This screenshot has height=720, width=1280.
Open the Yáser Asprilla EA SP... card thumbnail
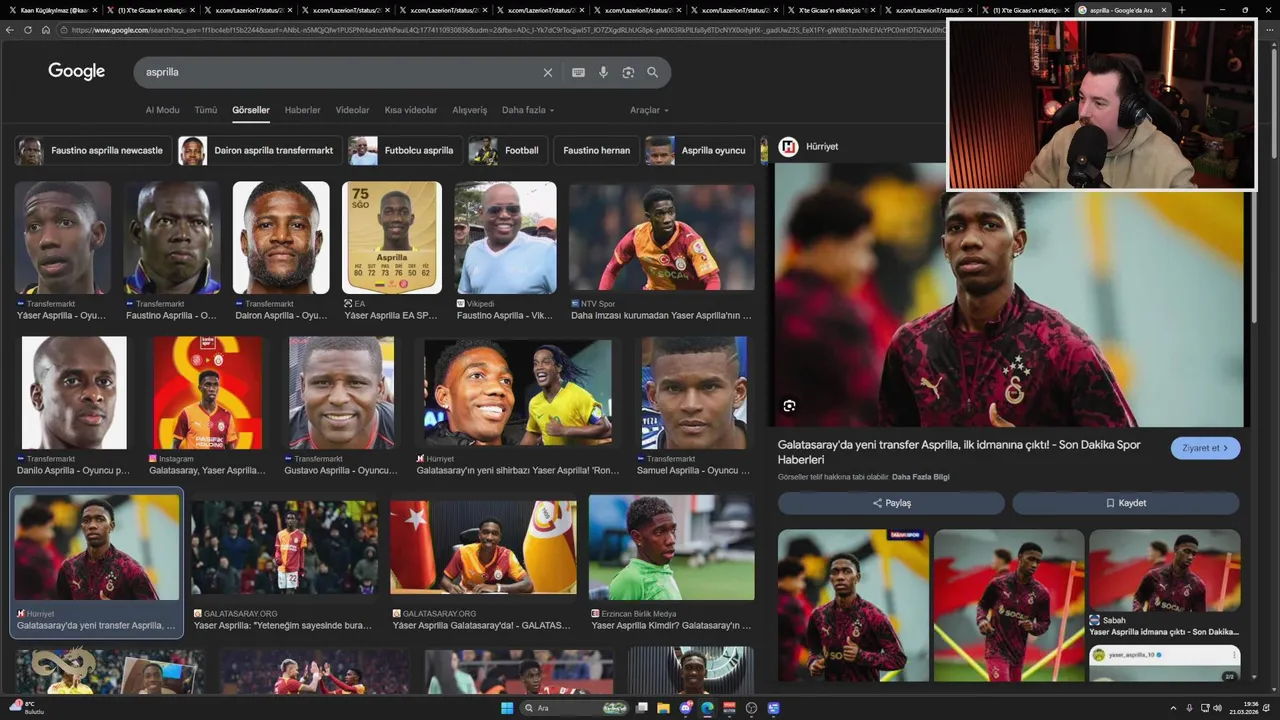point(392,238)
